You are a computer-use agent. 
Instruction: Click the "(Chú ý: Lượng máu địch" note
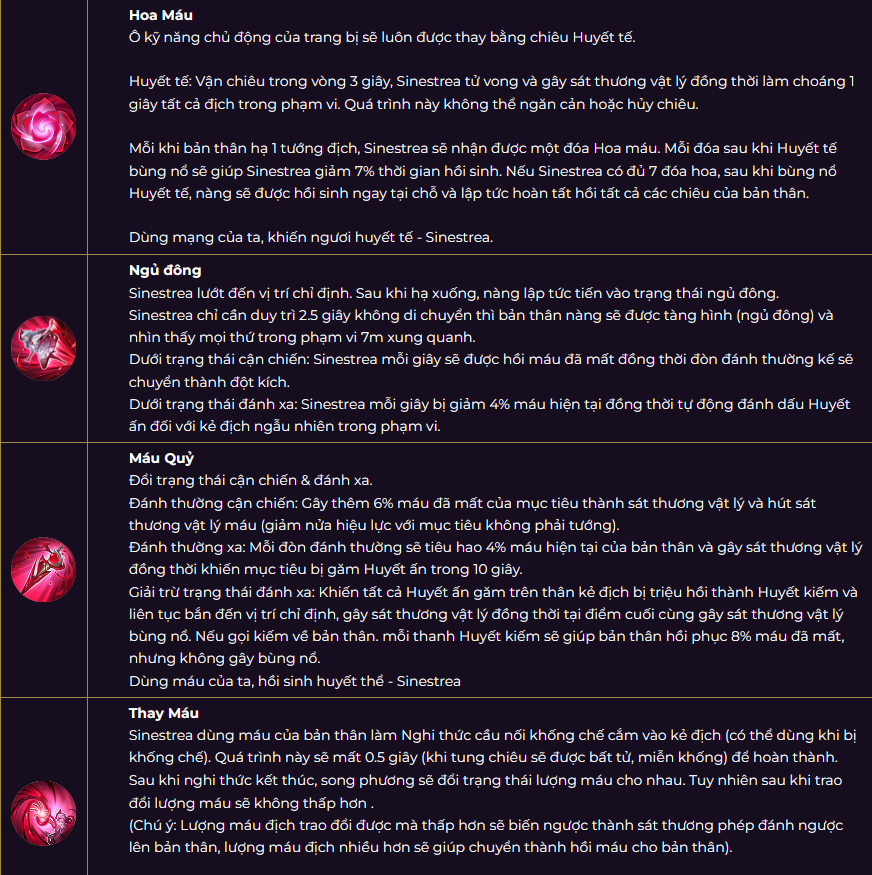click(x=486, y=825)
